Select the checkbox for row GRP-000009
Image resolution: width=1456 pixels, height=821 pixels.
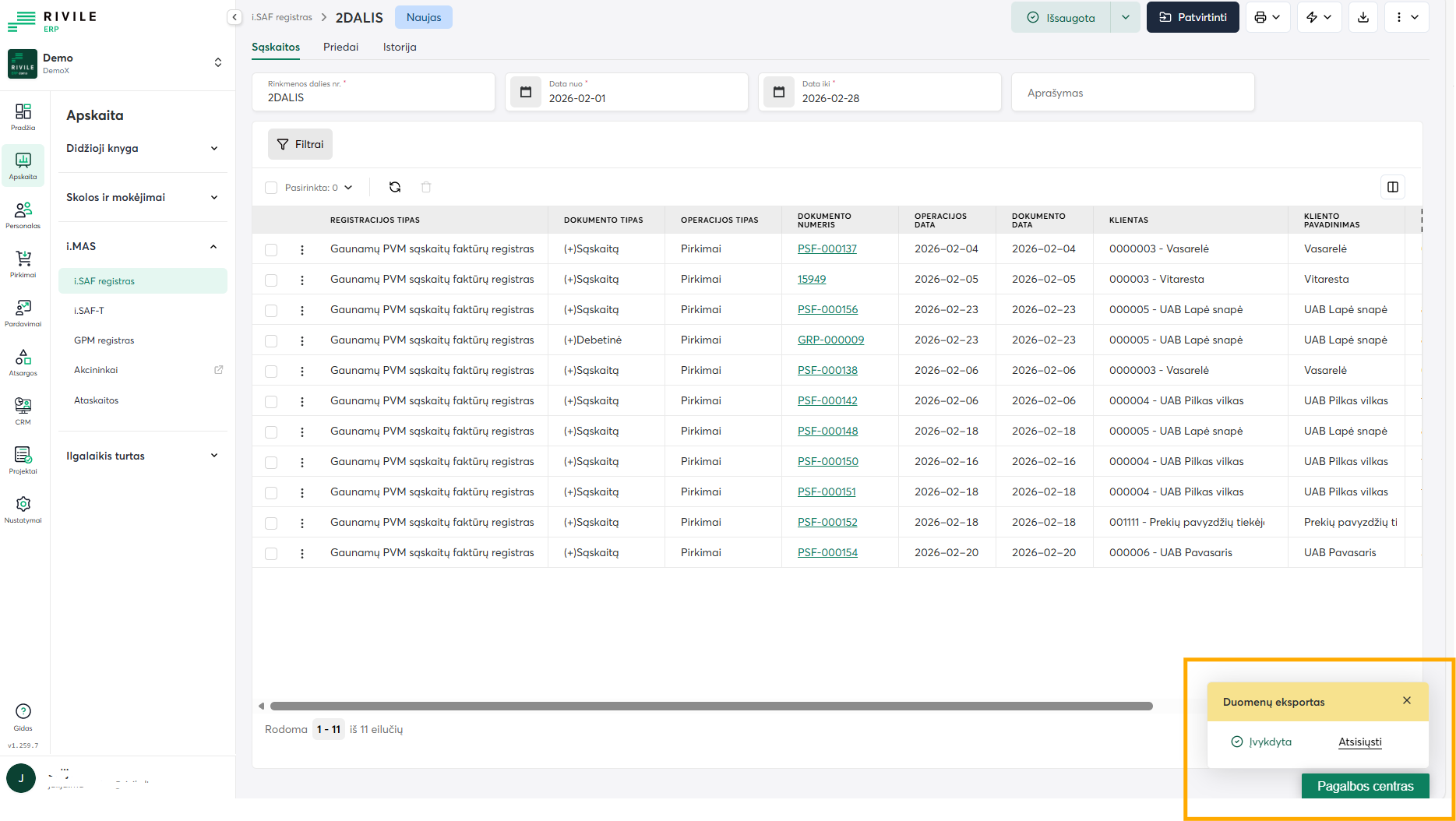(x=271, y=341)
